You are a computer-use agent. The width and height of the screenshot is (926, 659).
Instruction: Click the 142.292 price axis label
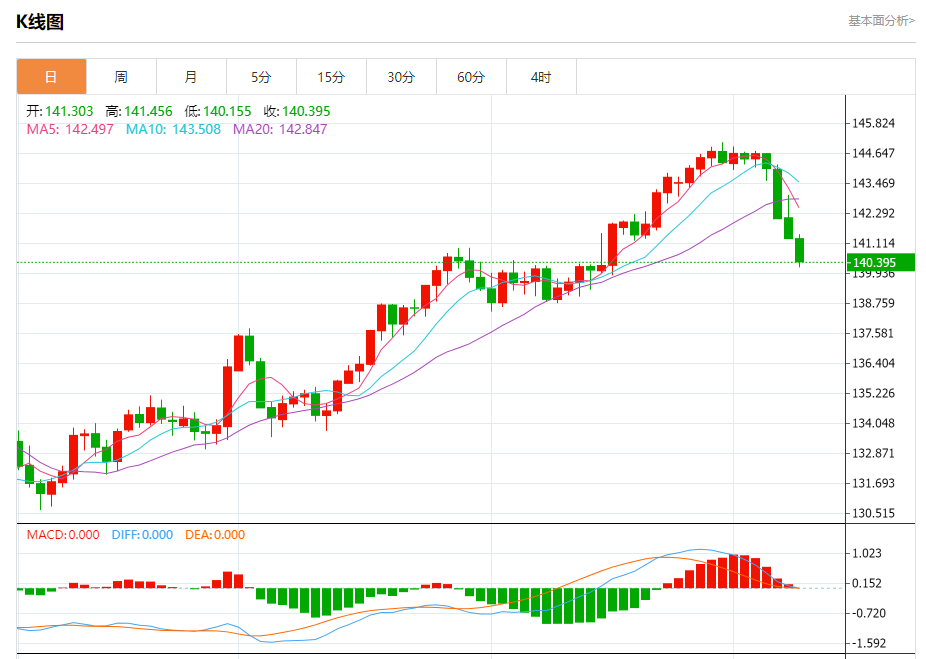point(873,213)
